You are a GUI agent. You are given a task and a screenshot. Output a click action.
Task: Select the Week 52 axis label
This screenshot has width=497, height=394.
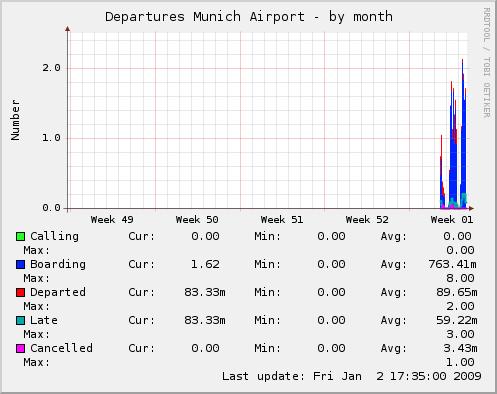tap(367, 220)
